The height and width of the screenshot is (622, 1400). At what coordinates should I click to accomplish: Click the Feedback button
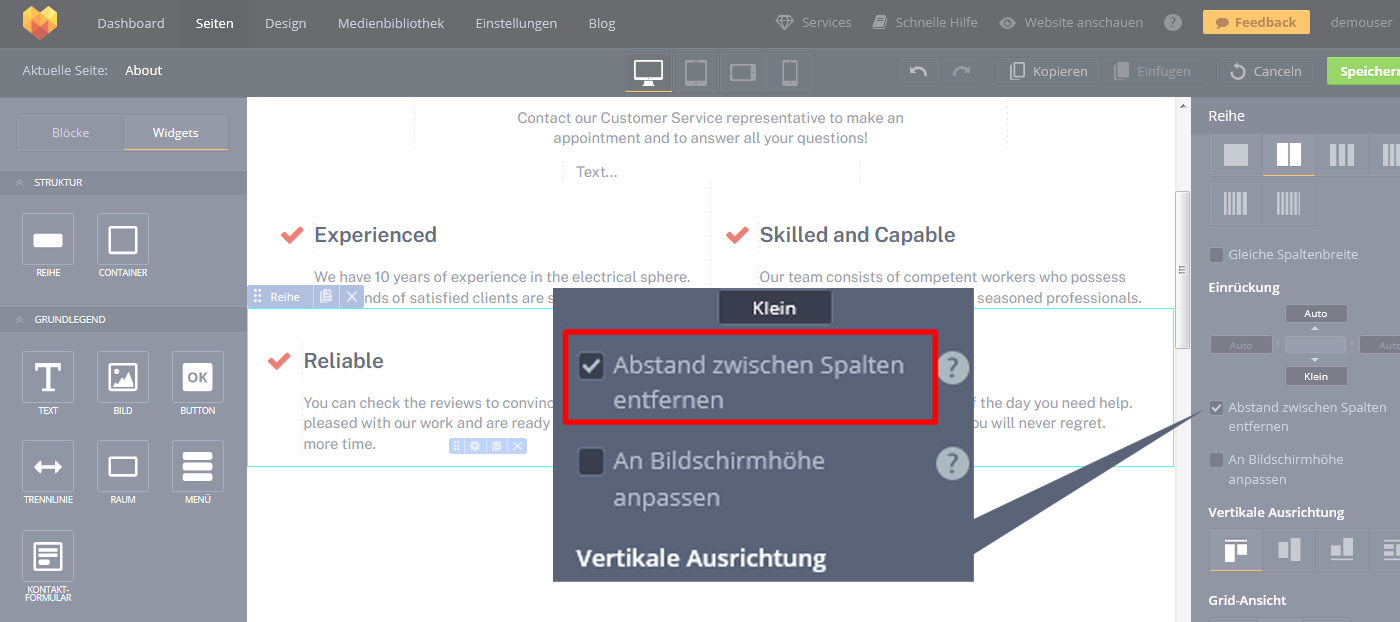click(x=1255, y=22)
